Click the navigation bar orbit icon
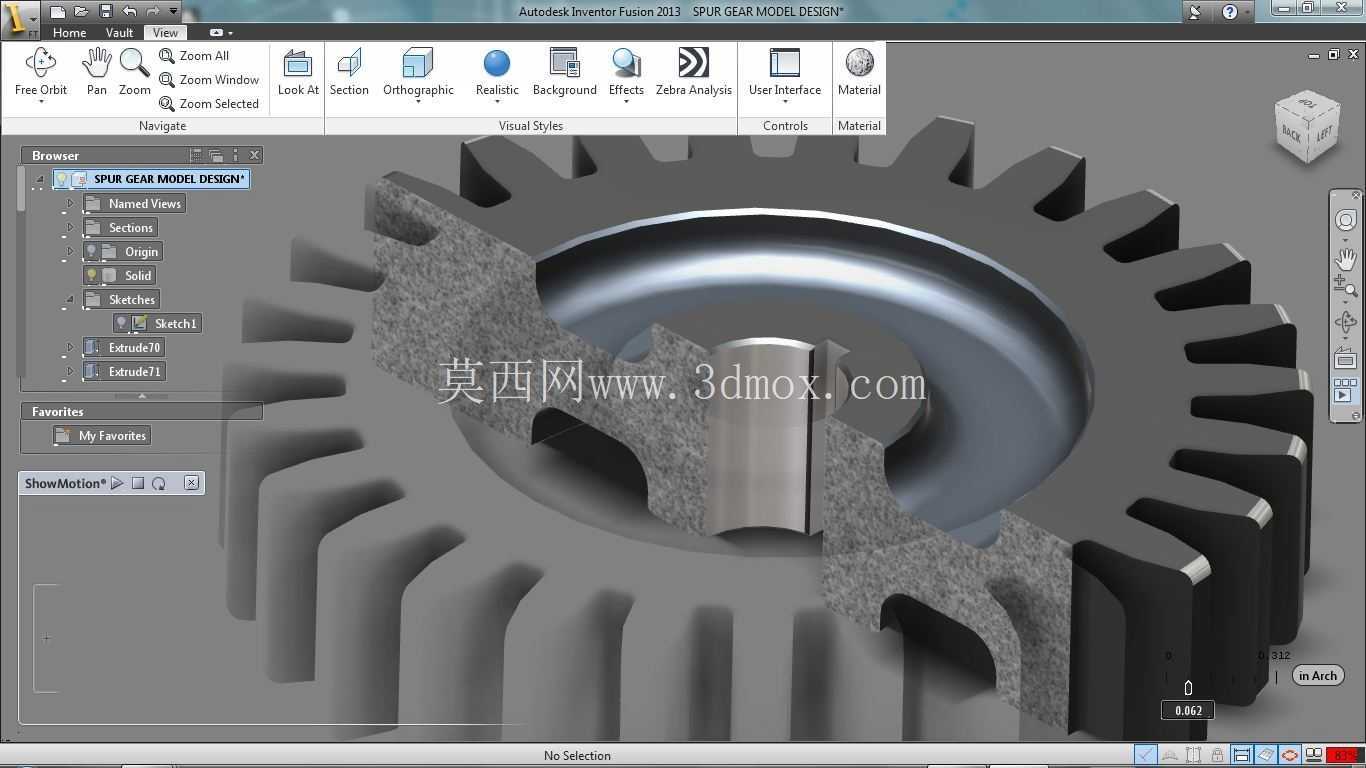This screenshot has width=1366, height=768. tap(1346, 322)
